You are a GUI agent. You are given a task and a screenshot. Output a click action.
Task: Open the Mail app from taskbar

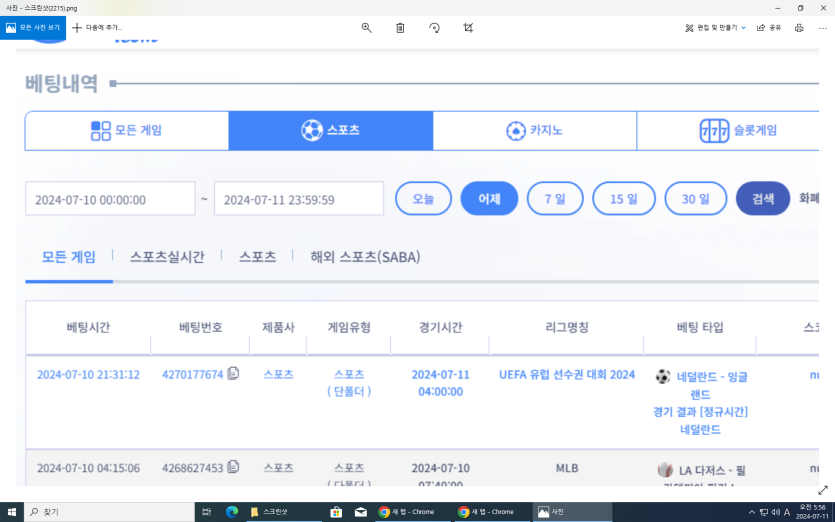tap(361, 512)
